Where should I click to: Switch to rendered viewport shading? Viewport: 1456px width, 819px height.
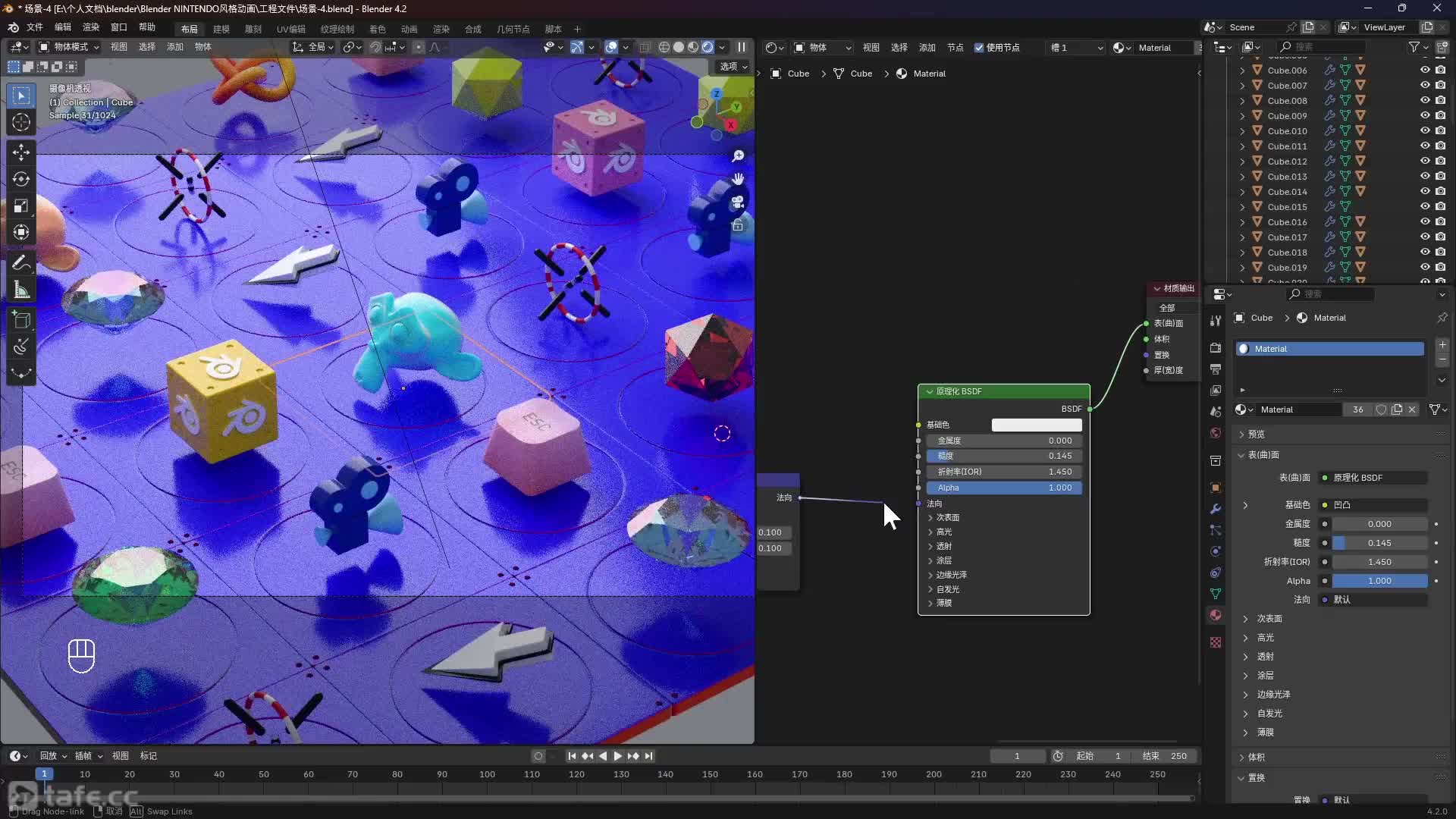click(x=708, y=47)
